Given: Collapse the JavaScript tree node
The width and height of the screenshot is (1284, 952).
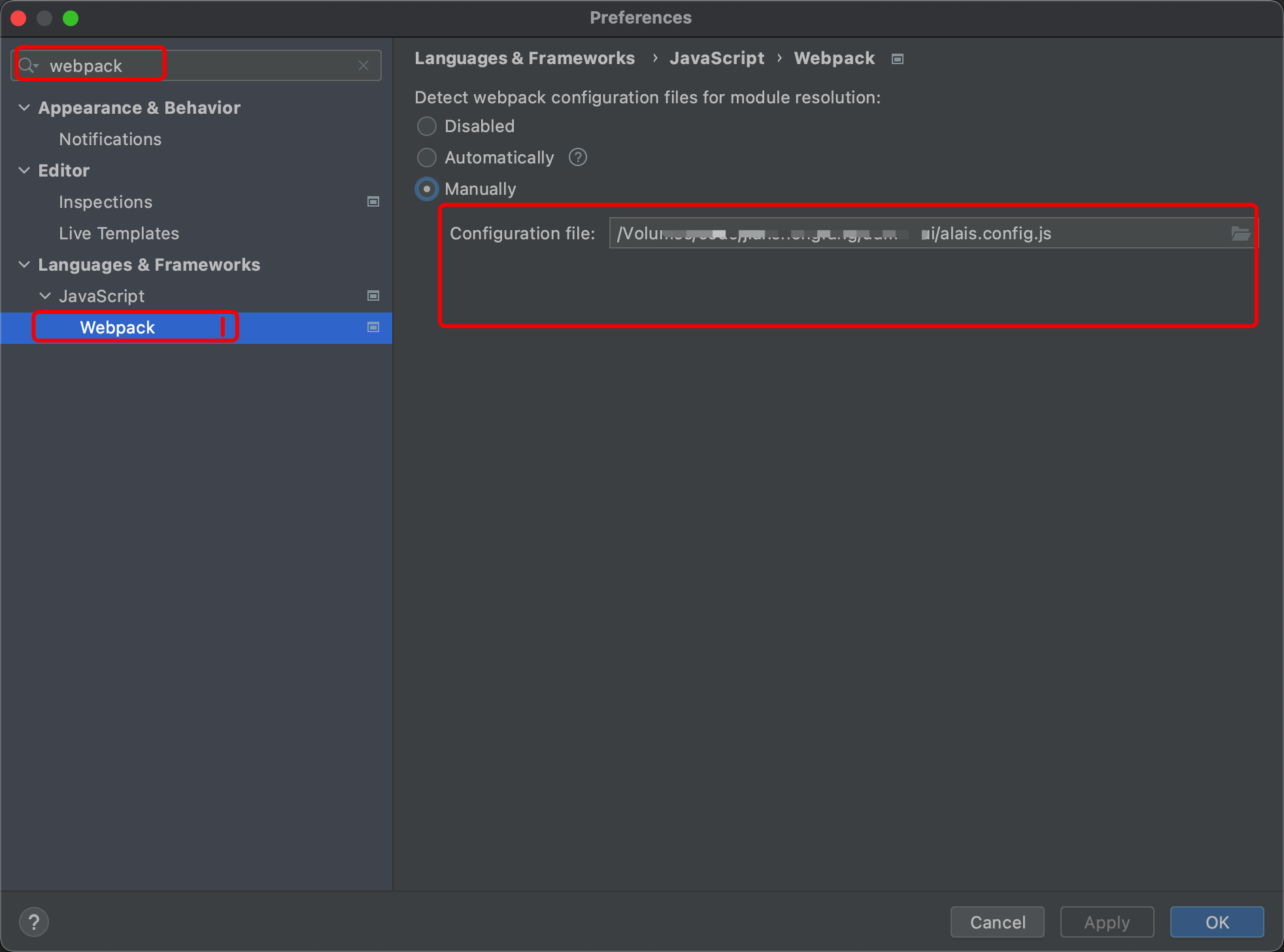Looking at the screenshot, I should (x=45, y=296).
